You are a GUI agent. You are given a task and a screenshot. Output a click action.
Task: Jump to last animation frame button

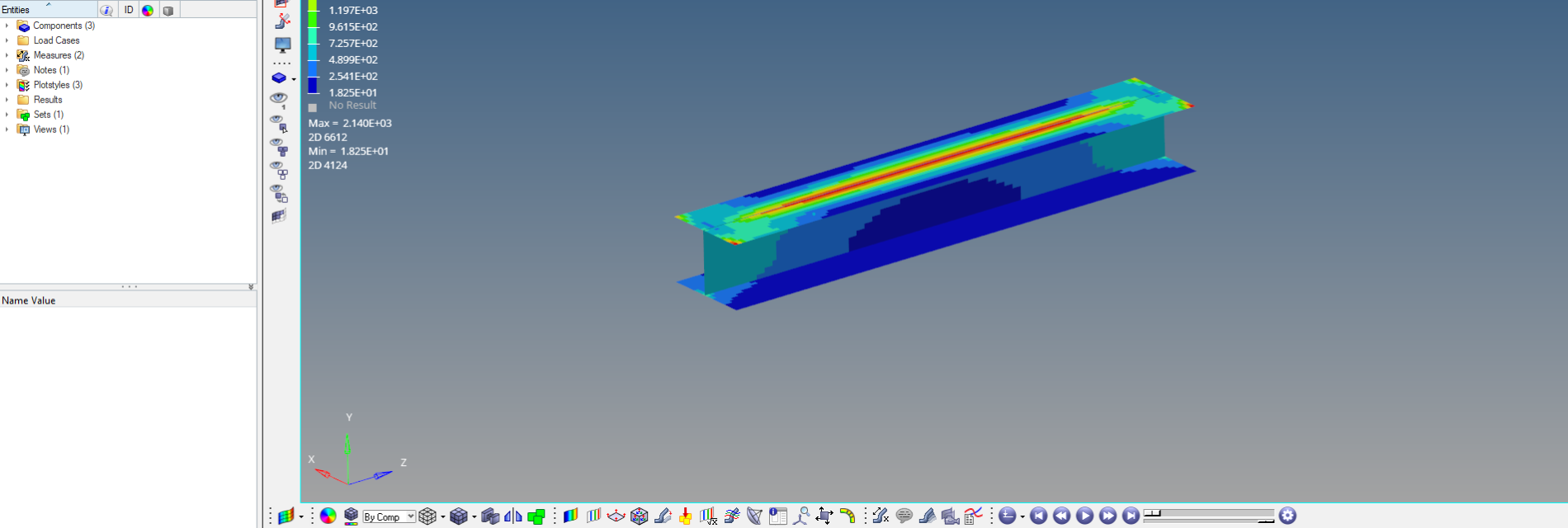pyautogui.click(x=1131, y=516)
